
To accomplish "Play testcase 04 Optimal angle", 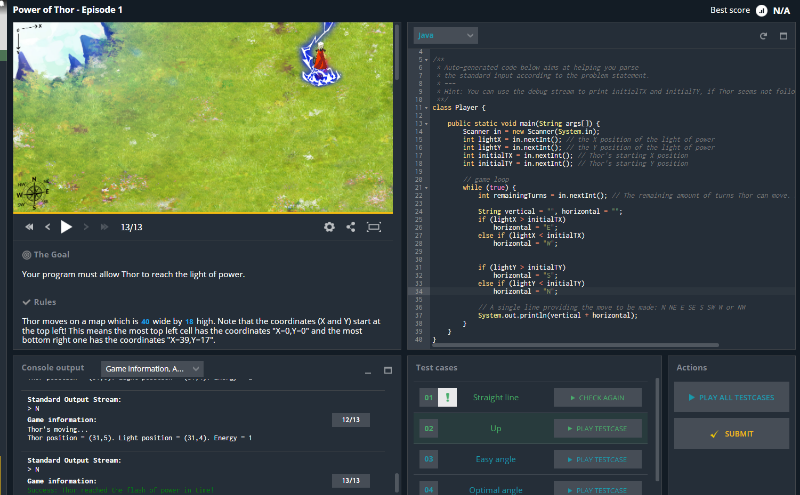I will 597,490.
